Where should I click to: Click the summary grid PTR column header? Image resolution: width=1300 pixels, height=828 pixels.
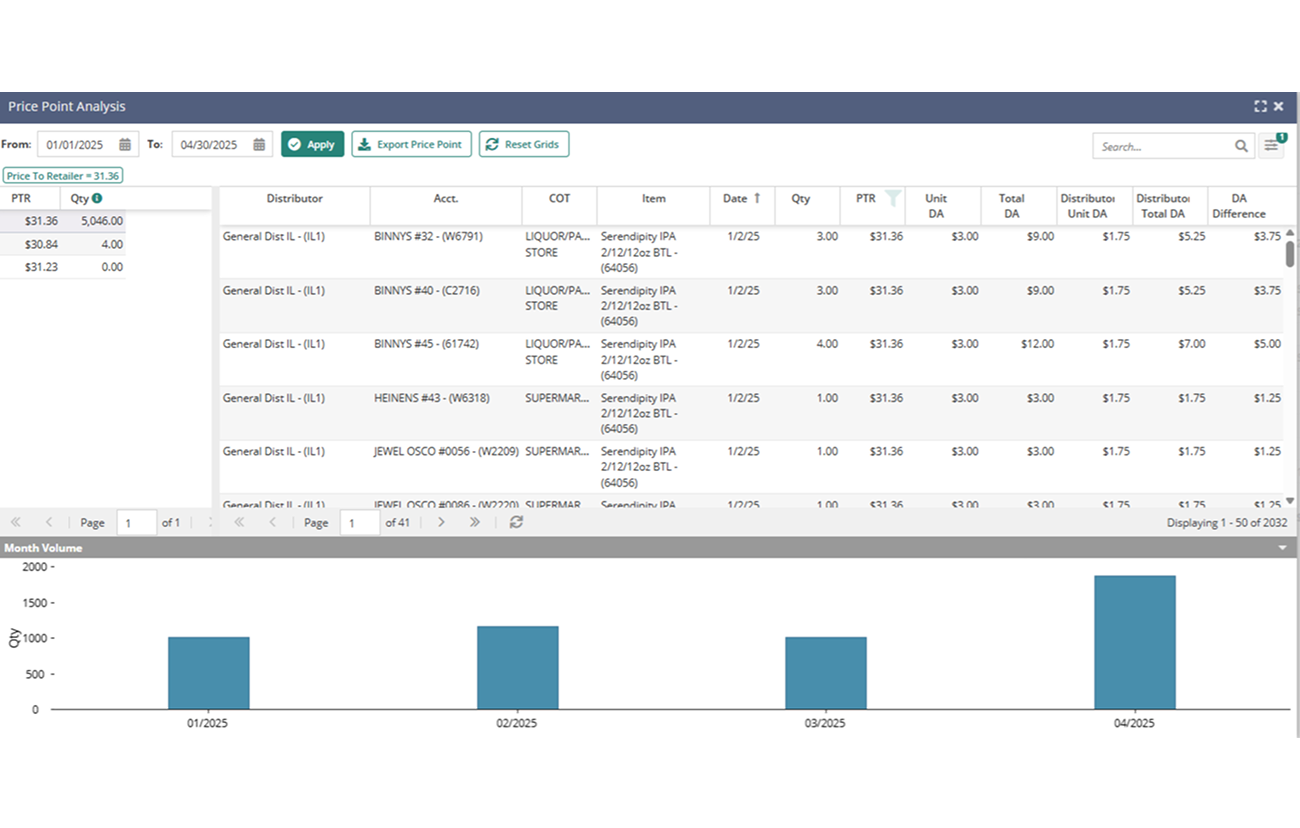[30, 198]
